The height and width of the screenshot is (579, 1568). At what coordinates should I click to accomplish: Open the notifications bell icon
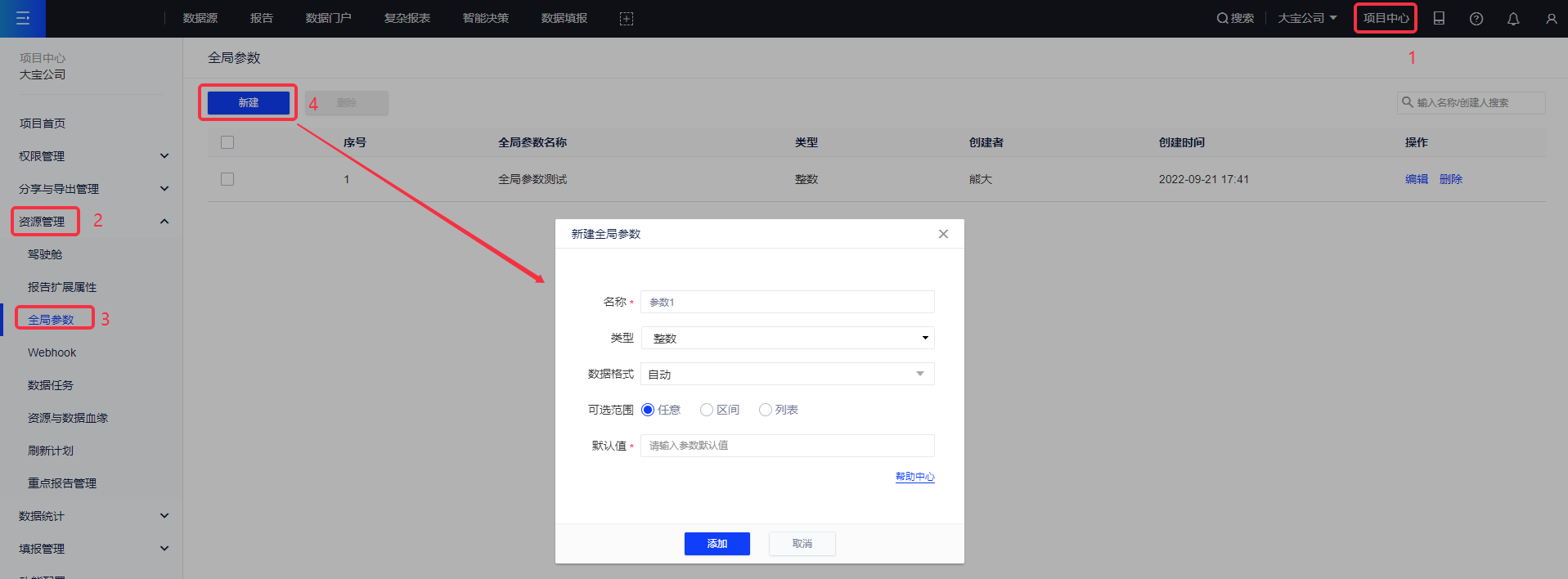(x=1513, y=18)
